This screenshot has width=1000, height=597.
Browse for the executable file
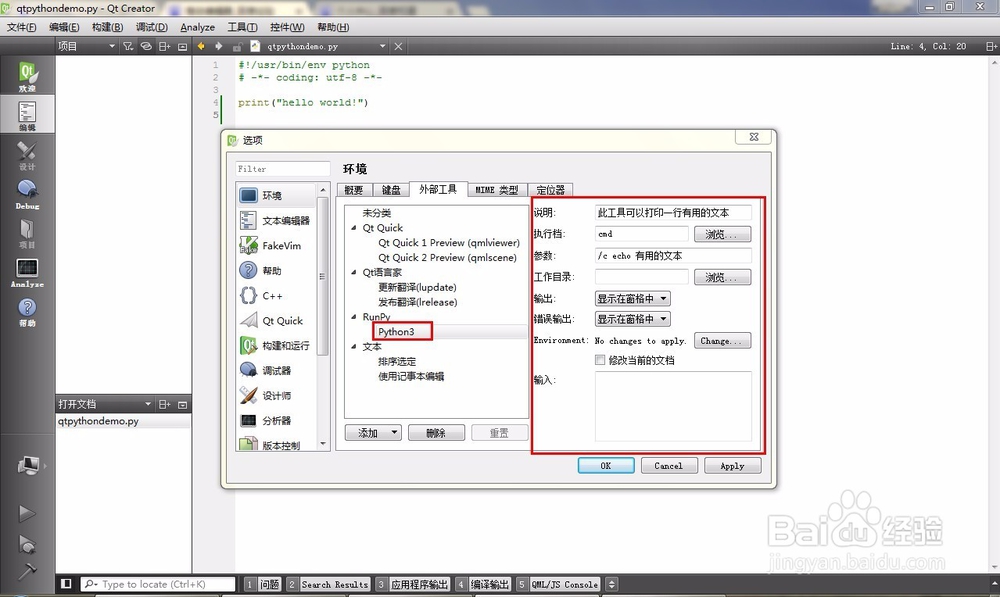click(722, 234)
